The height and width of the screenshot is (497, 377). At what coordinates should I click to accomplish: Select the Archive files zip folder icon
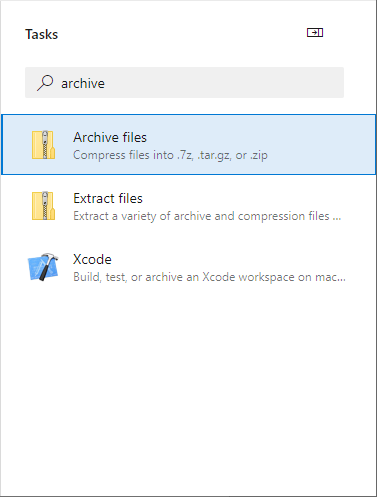click(x=43, y=145)
